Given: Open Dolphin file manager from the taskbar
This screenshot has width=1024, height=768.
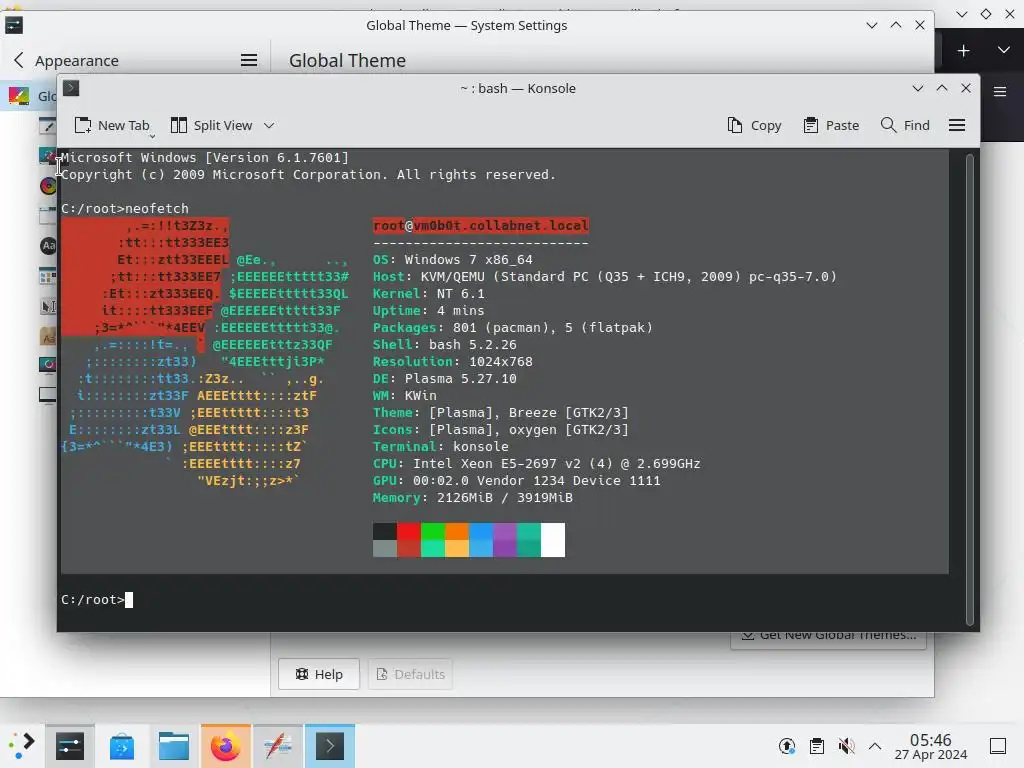Looking at the screenshot, I should click(174, 746).
